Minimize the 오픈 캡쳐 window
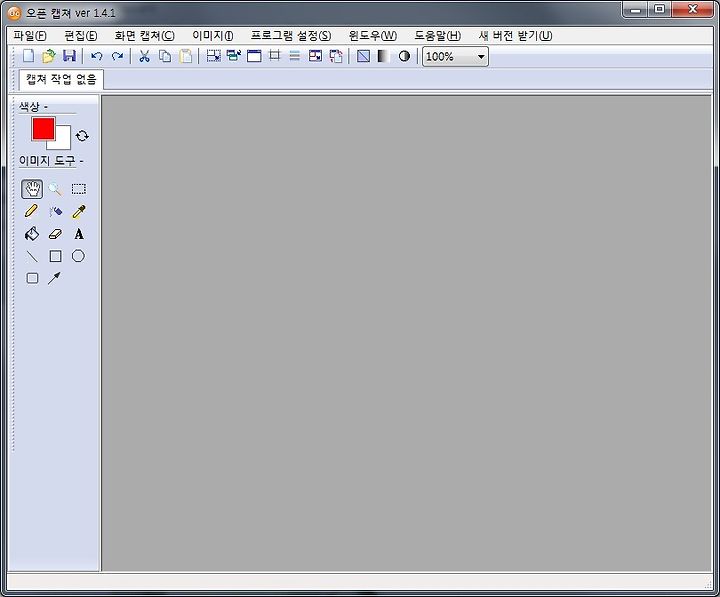Image resolution: width=720 pixels, height=597 pixels. (x=636, y=10)
